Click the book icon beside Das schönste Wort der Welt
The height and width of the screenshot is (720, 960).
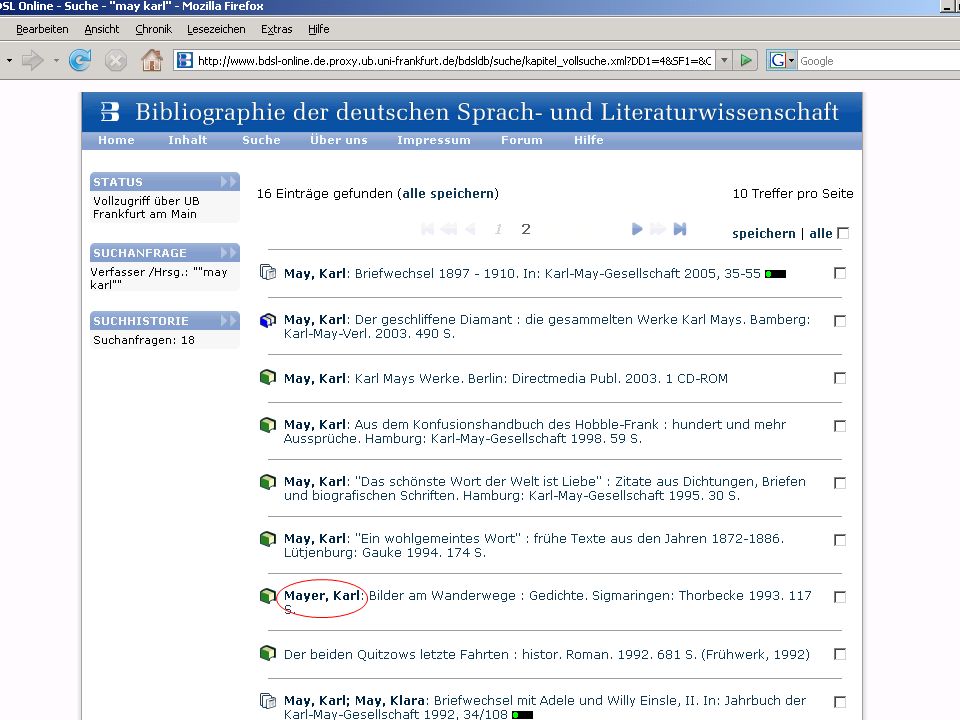coord(268,482)
